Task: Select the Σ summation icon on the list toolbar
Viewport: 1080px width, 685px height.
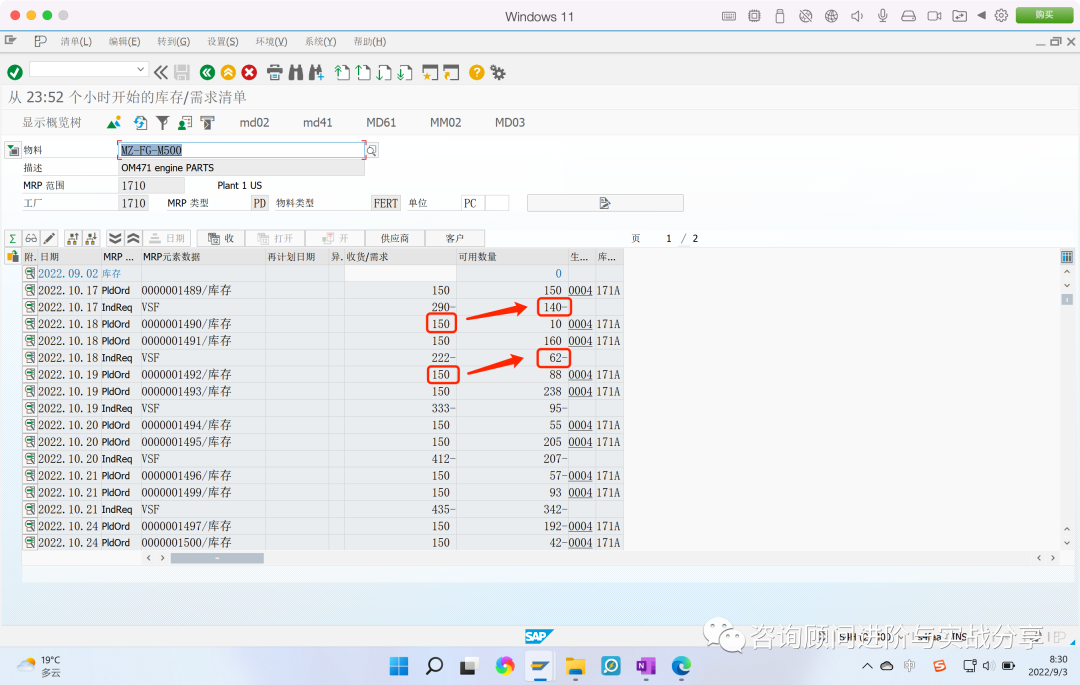Action: (13, 238)
